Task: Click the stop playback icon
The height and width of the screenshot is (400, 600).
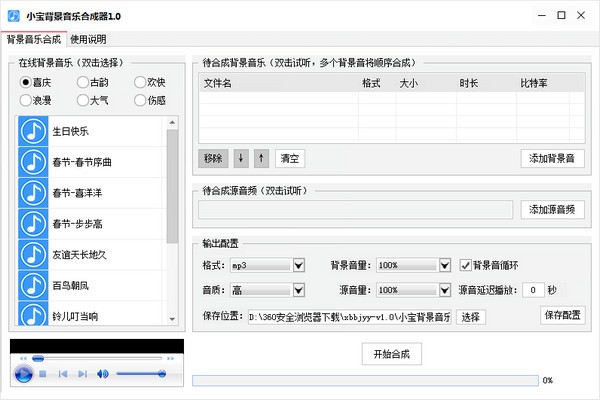Action: click(43, 374)
